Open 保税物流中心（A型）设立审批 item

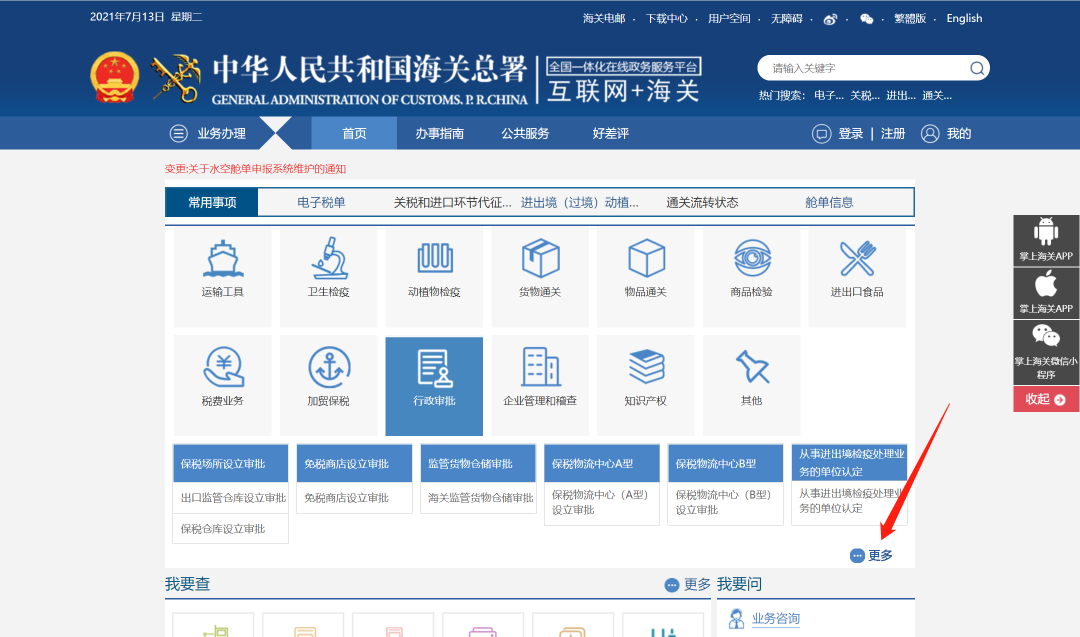click(x=601, y=503)
